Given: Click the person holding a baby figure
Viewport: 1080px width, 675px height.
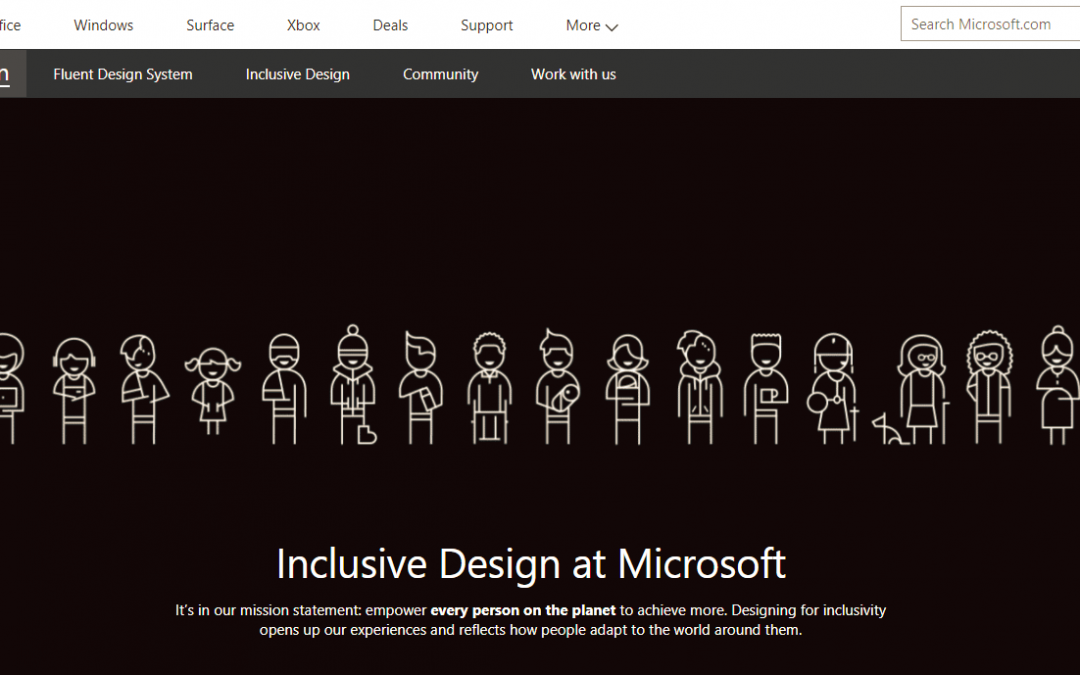Looking at the screenshot, I should 558,386.
